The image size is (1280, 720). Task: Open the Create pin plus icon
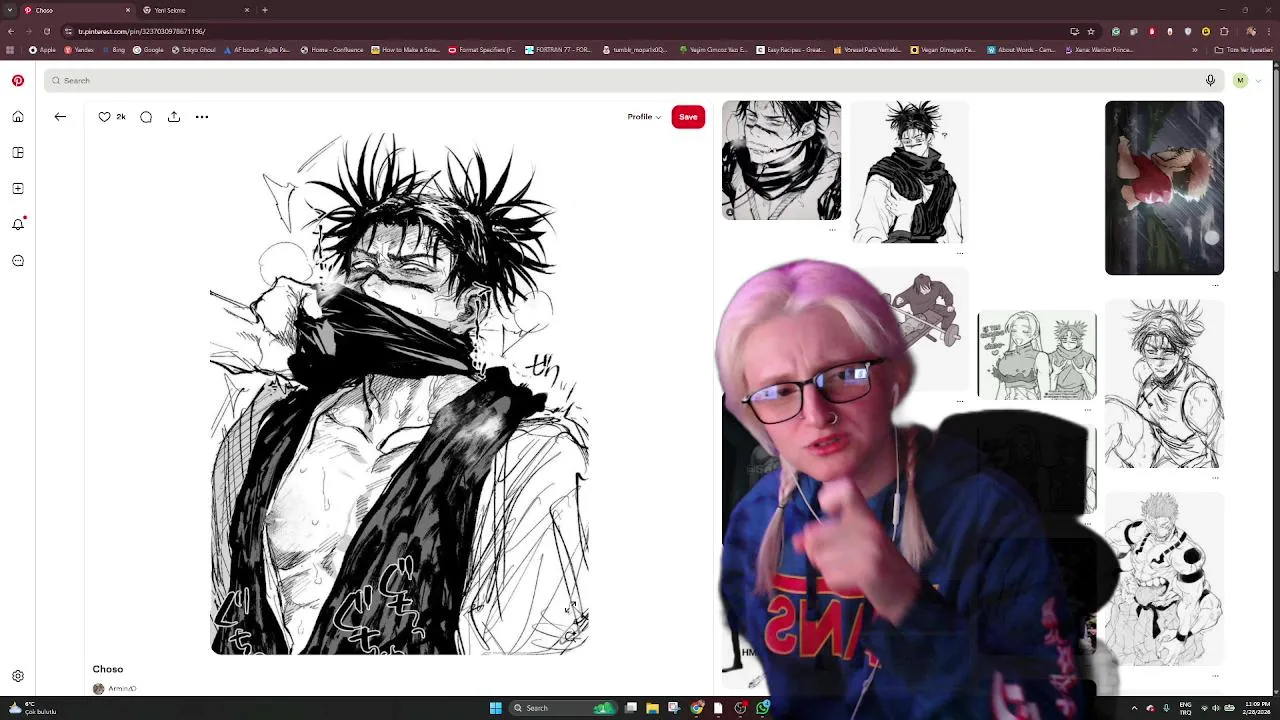pyautogui.click(x=18, y=189)
